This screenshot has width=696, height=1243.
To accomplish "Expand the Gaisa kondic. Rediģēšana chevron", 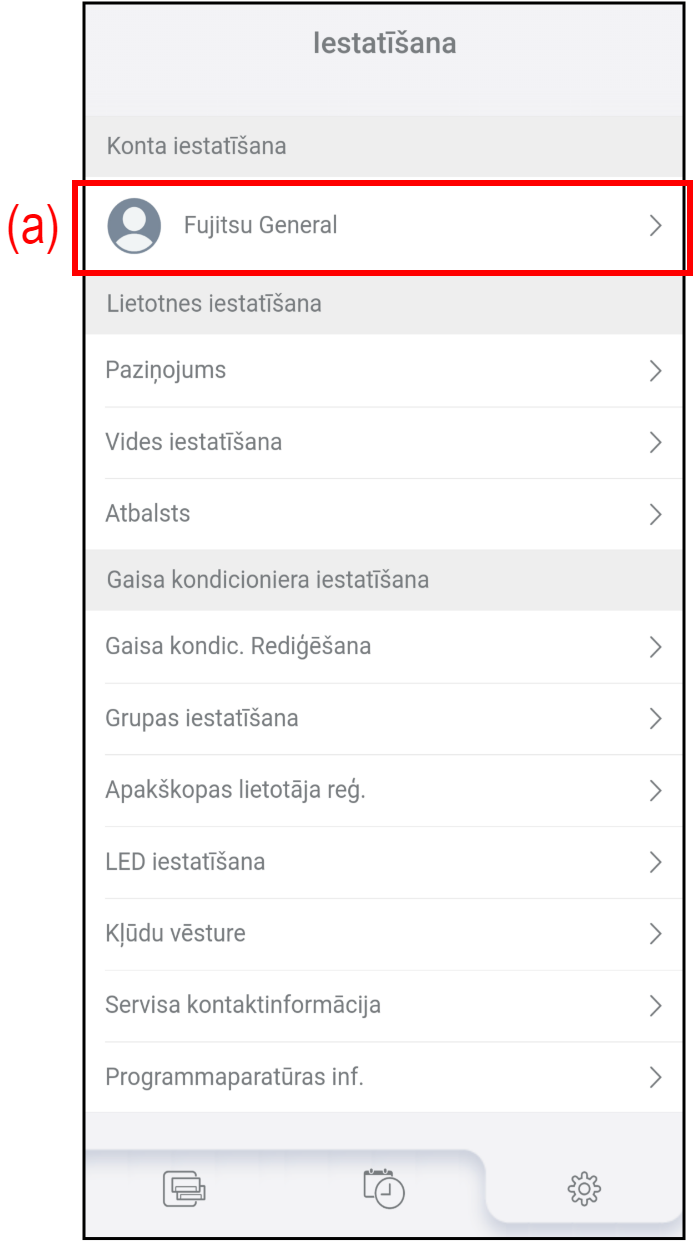I will (x=656, y=647).
